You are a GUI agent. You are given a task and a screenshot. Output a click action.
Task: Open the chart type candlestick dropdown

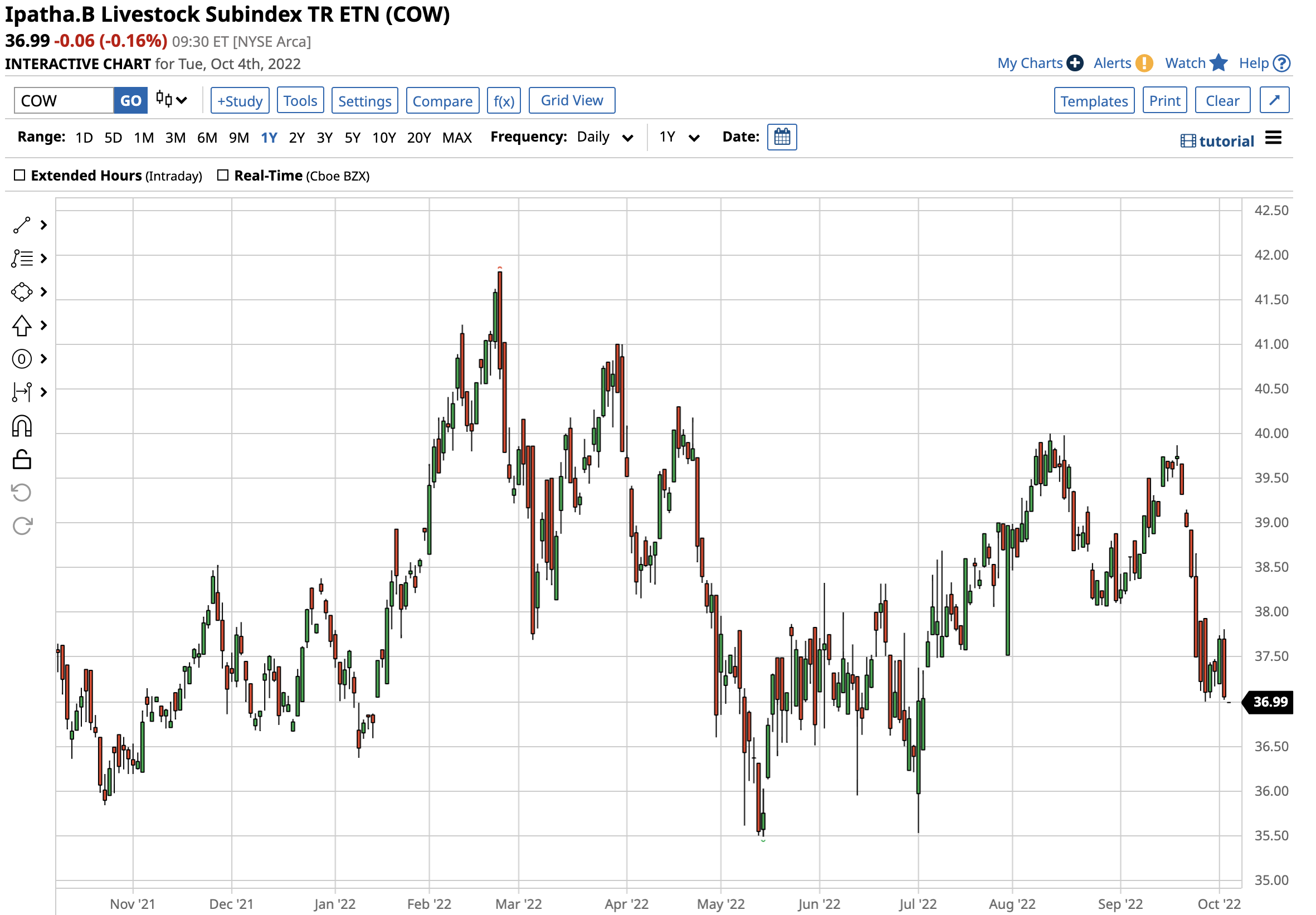[171, 100]
